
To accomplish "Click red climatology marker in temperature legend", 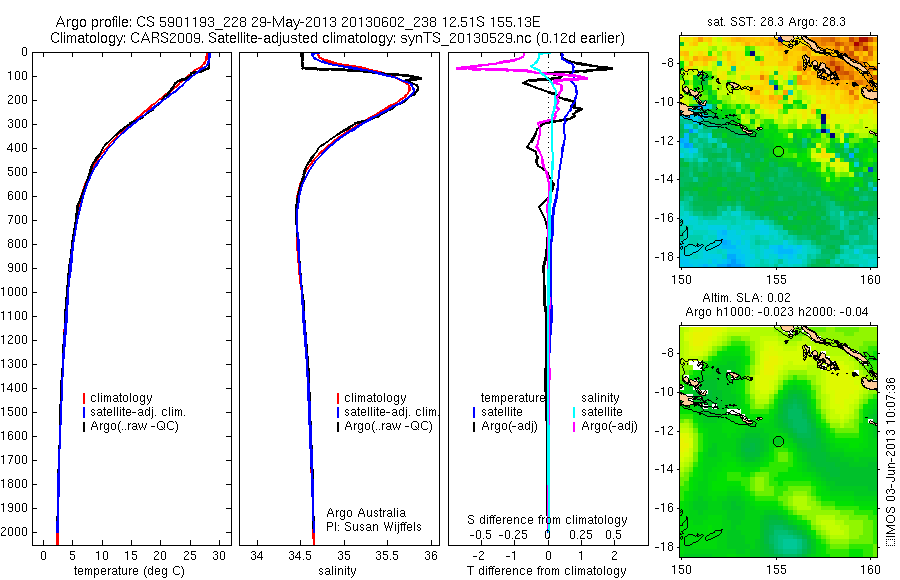I will 84,398.
